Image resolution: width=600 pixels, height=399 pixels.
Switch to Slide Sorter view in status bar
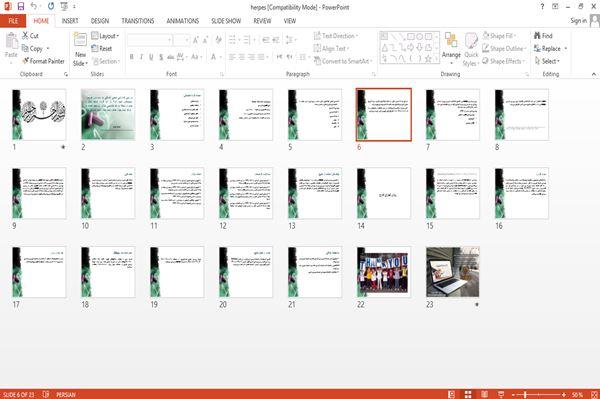pos(468,394)
